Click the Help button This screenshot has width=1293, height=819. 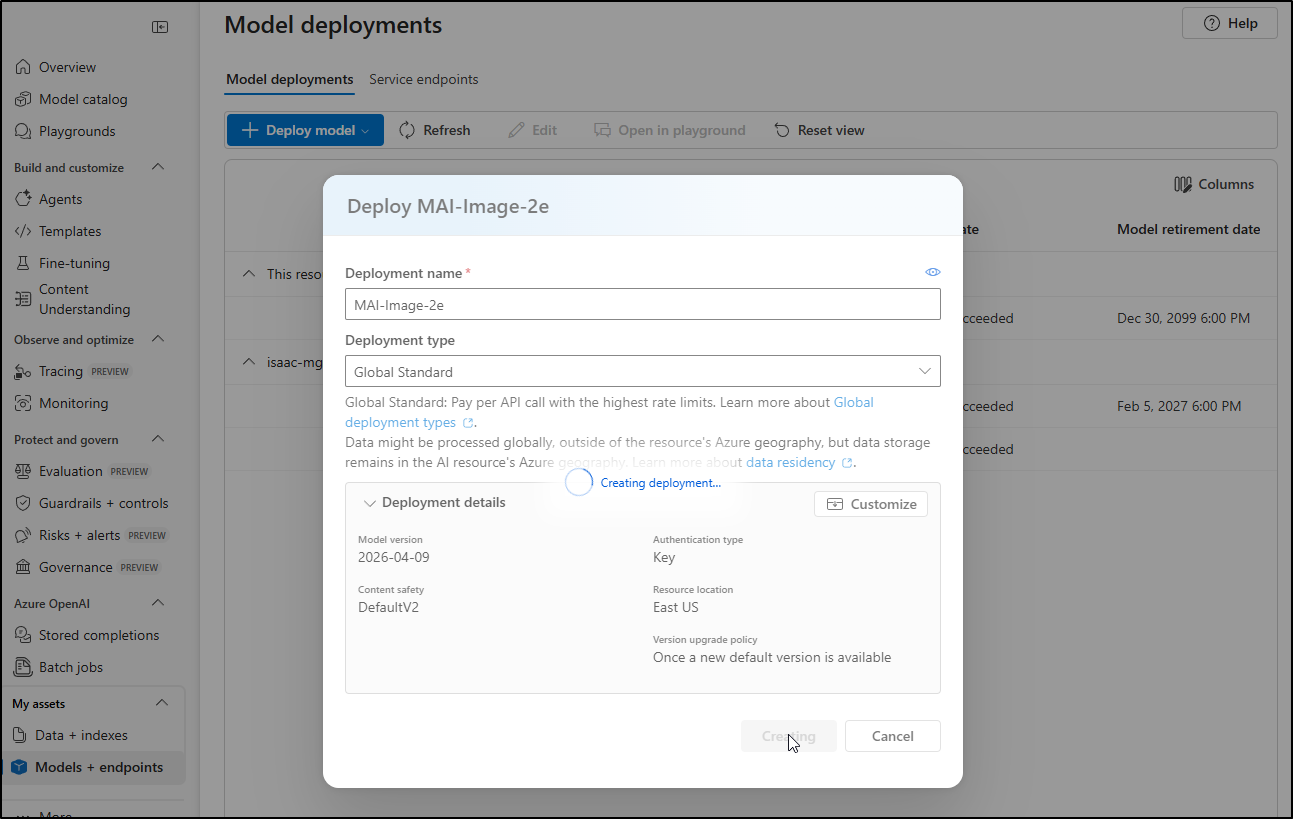point(1230,23)
